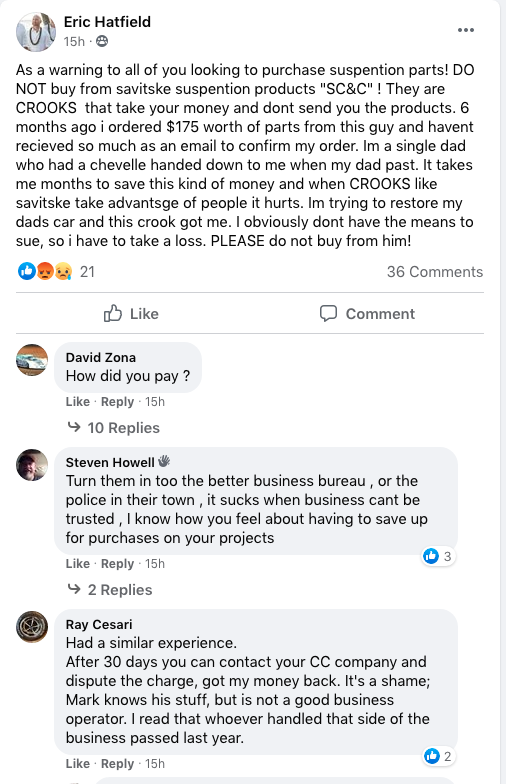Open Eric Hatfield's profile name link
This screenshot has height=784, width=506.
click(107, 22)
